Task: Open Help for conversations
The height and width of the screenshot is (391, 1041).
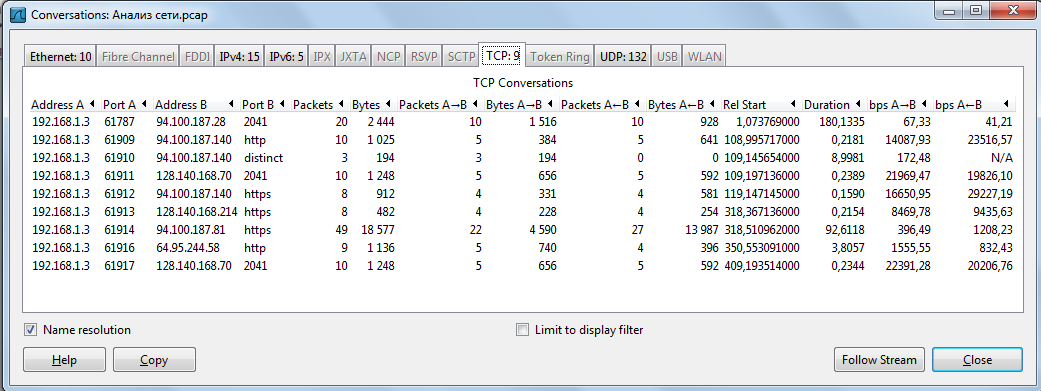Action: 64,360
